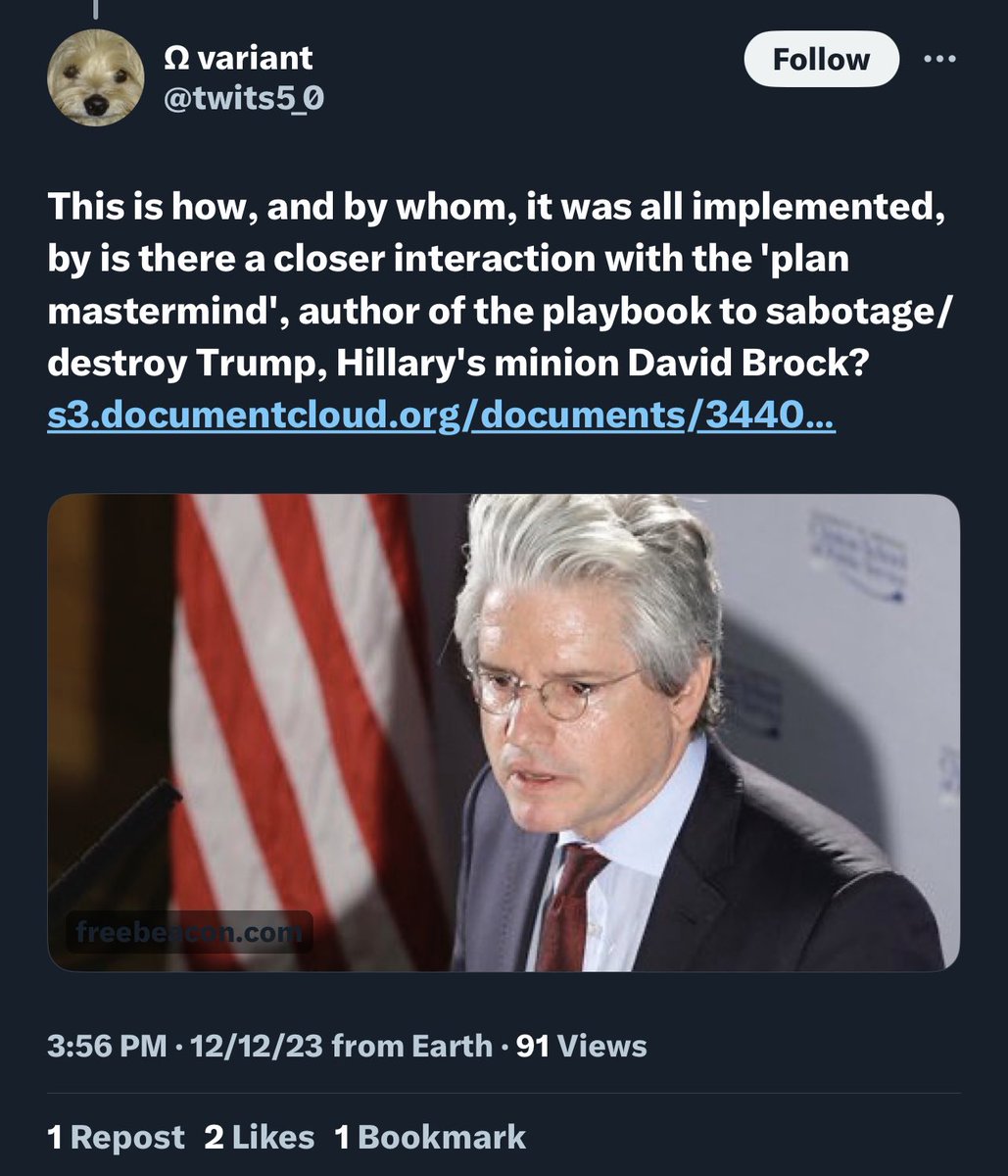
Task: Click the 3:56 PM post time
Action: click(107, 1046)
